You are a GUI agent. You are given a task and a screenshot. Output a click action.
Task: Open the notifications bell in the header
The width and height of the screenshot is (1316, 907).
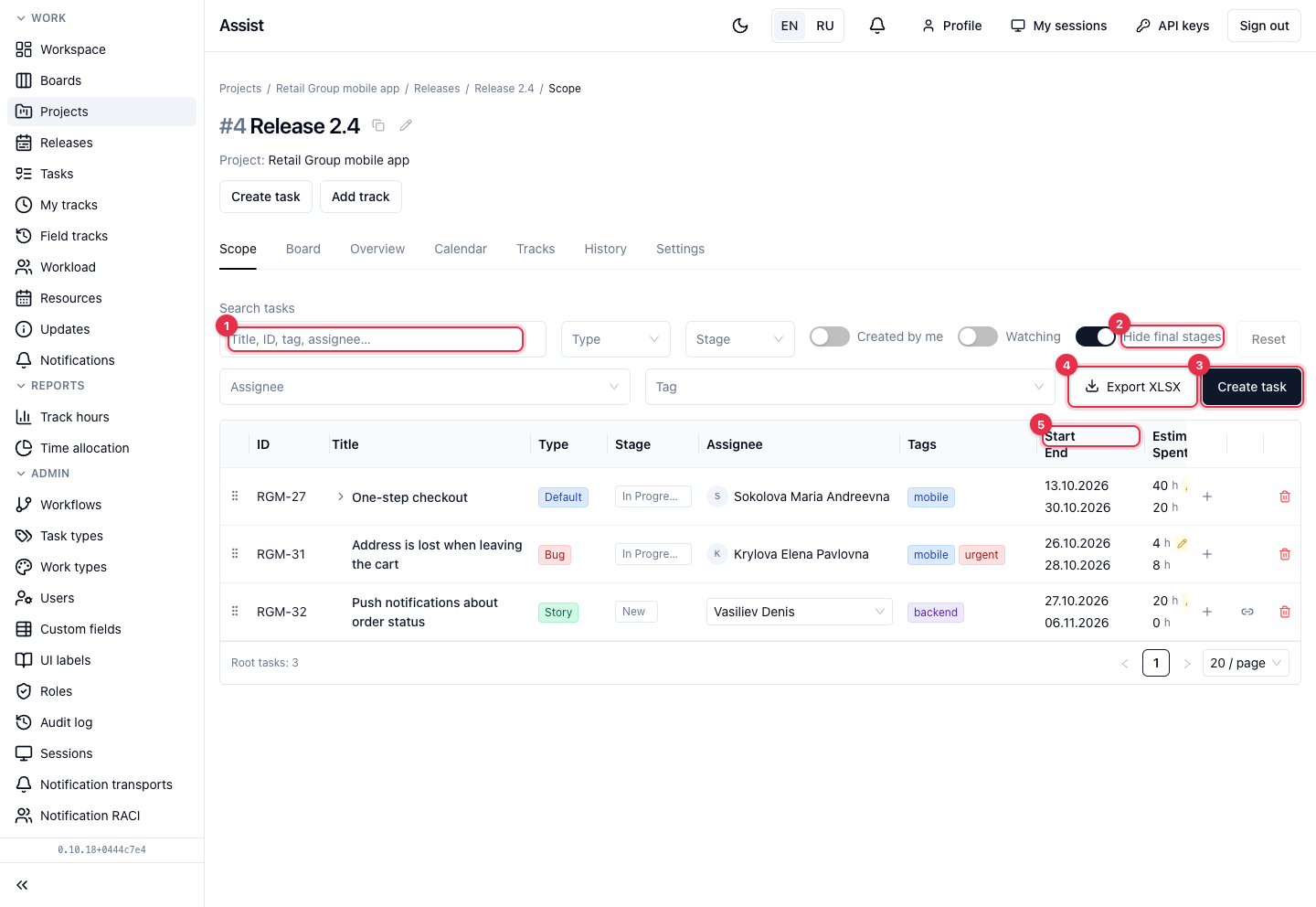[x=877, y=26]
